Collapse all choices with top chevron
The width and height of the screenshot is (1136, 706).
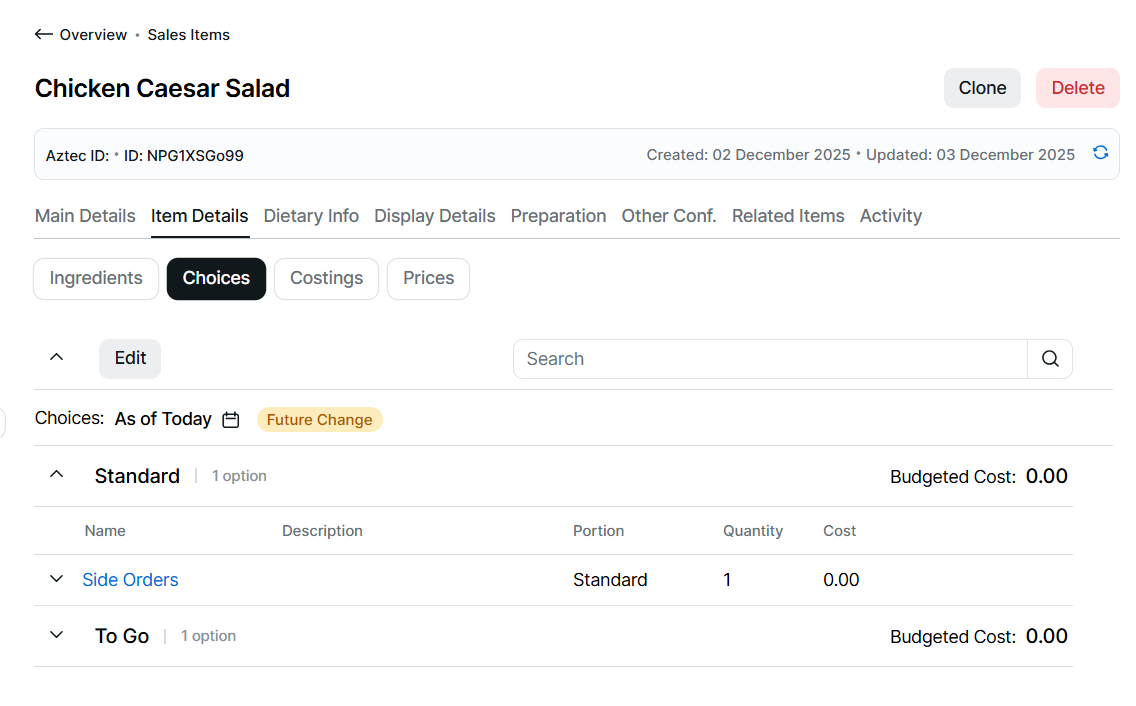(57, 357)
